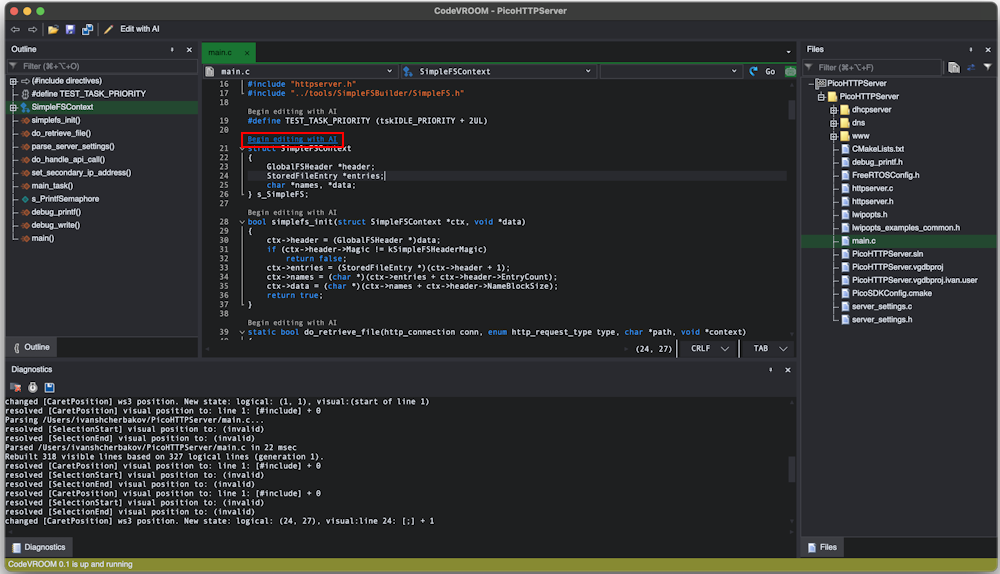Image resolution: width=1000 pixels, height=574 pixels.
Task: Expand the dhcpserver folder
Action: (x=832, y=110)
